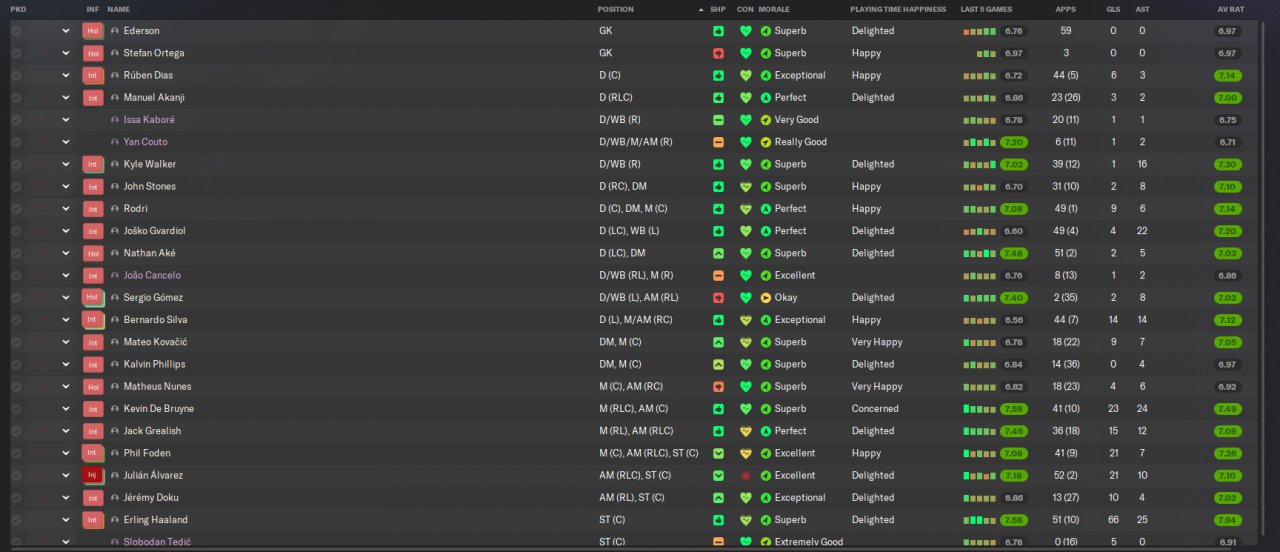The width and height of the screenshot is (1280, 552).
Task: Click Kevin De Bruyne's Concerned playing time status
Action: (875, 408)
